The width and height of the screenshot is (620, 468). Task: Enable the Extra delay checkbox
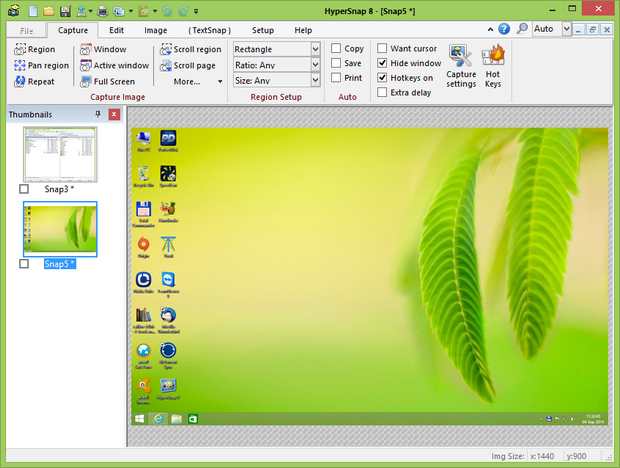coord(382,92)
